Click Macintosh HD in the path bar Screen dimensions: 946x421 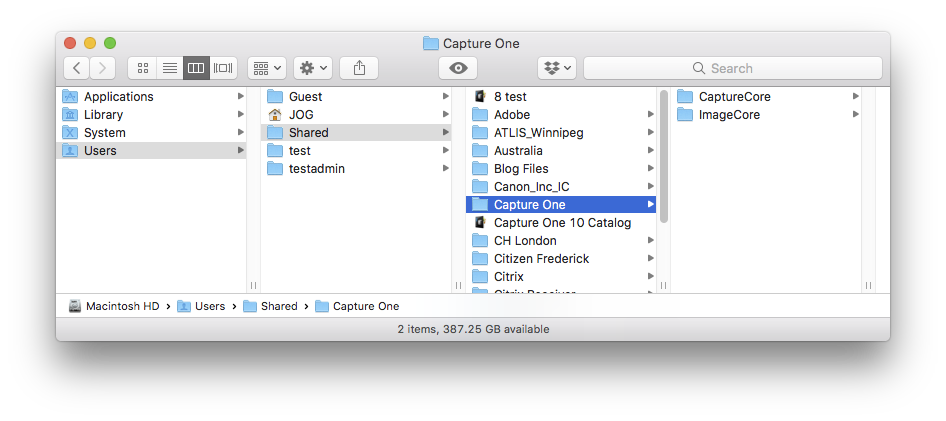tap(114, 306)
